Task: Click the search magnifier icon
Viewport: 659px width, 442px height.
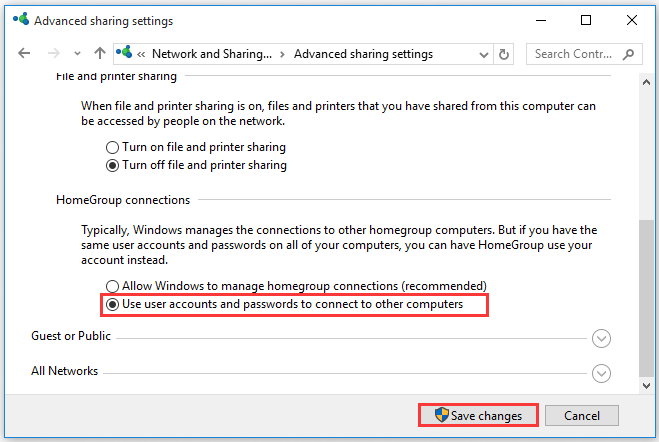Action: click(x=628, y=54)
